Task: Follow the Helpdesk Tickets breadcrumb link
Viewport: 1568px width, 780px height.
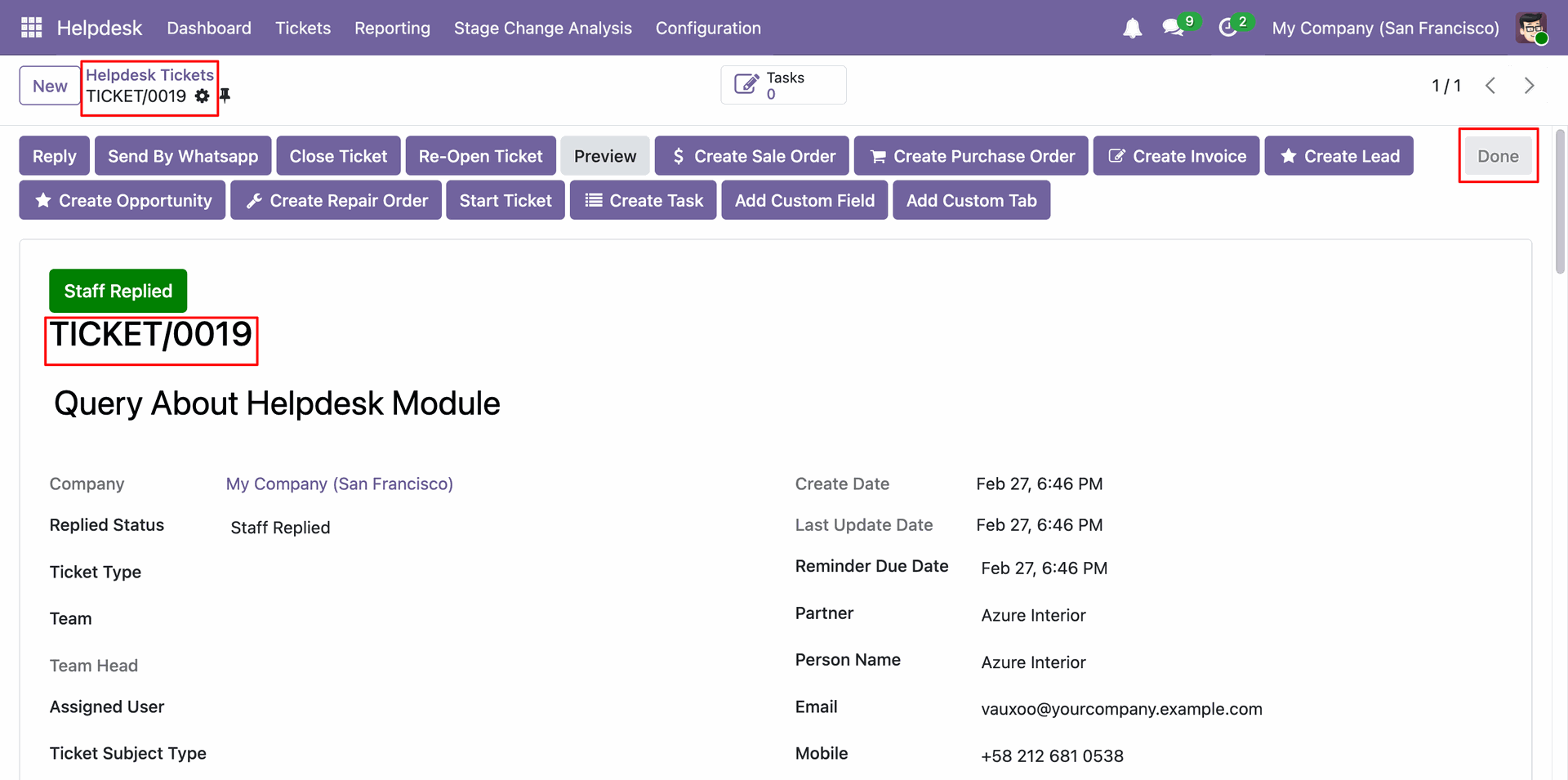Action: click(149, 75)
